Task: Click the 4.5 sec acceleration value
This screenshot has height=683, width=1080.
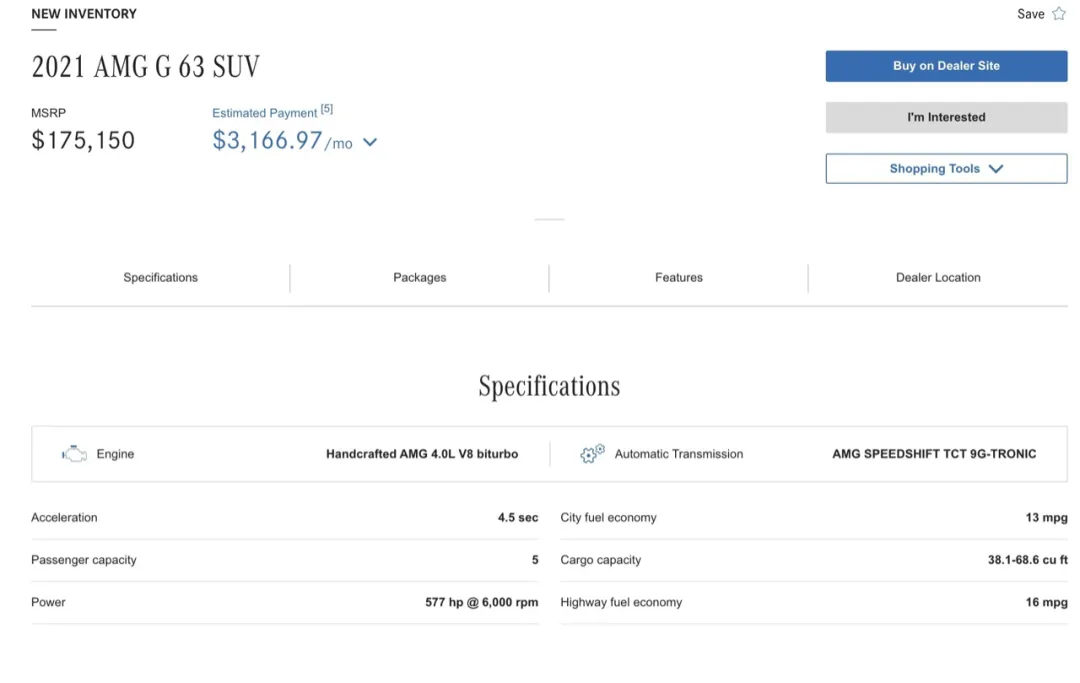Action: [x=518, y=518]
